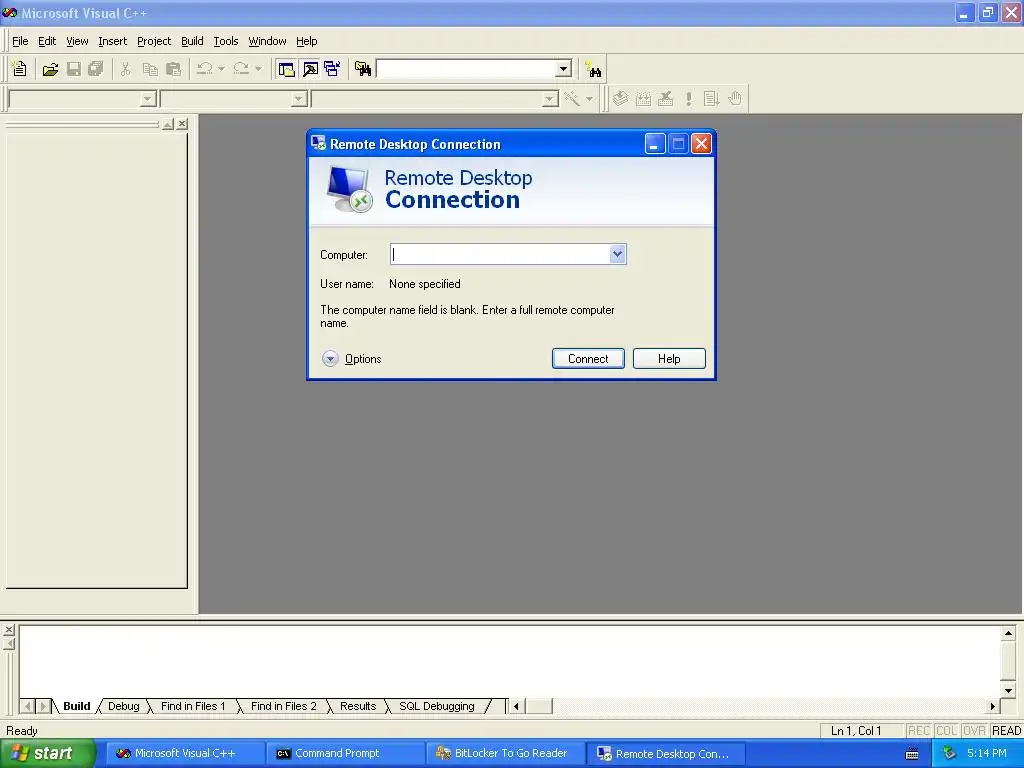Switch to Find in Files 1 tab
The width and height of the screenshot is (1024, 768).
[193, 706]
